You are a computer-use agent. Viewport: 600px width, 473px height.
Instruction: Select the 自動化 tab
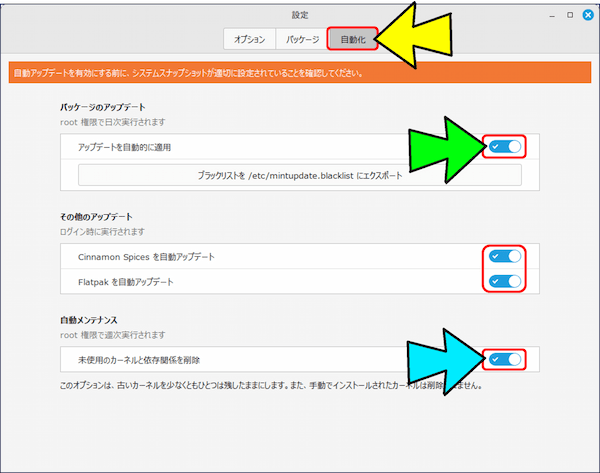352,40
